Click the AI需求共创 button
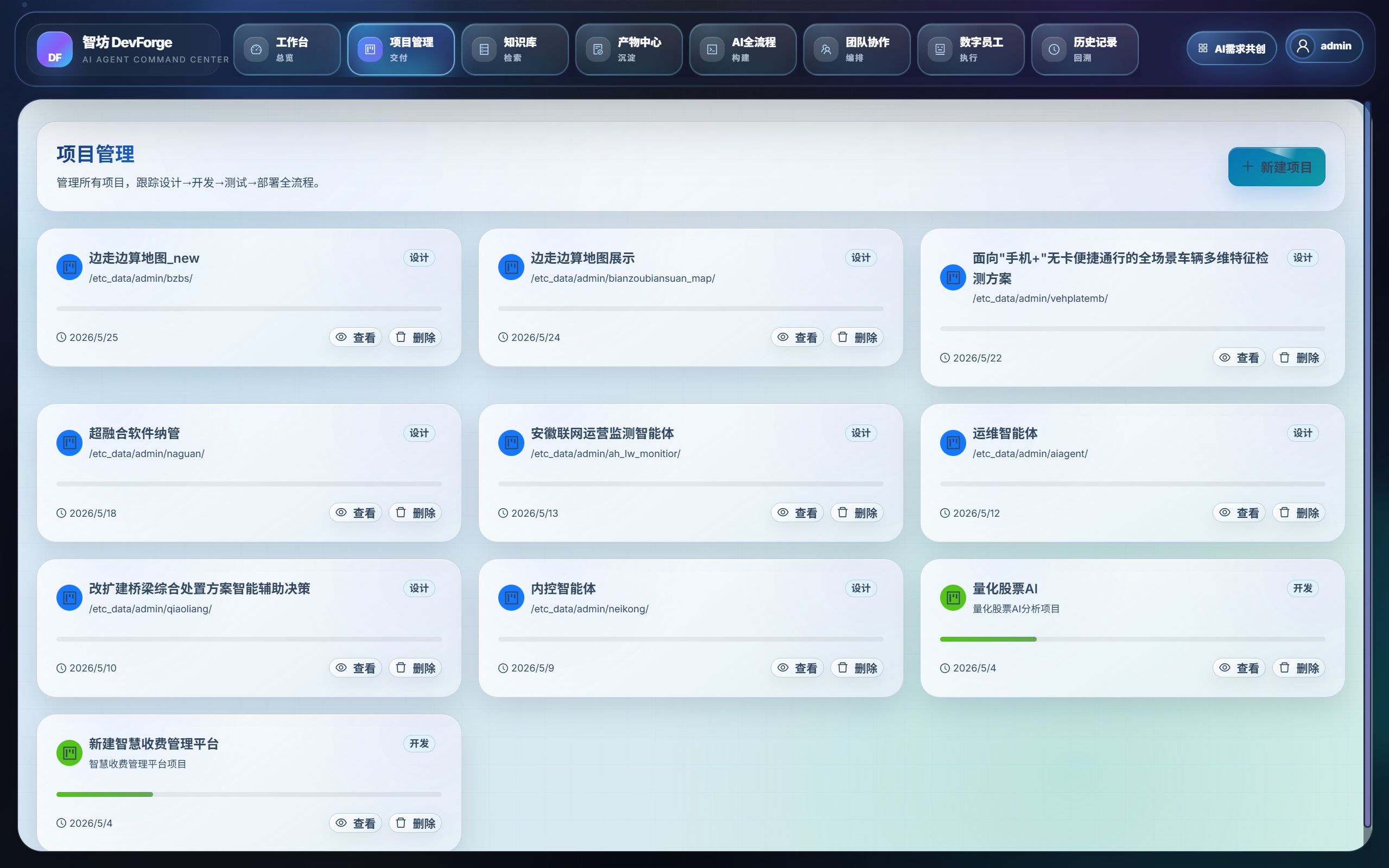This screenshot has width=1389, height=868. click(x=1231, y=48)
